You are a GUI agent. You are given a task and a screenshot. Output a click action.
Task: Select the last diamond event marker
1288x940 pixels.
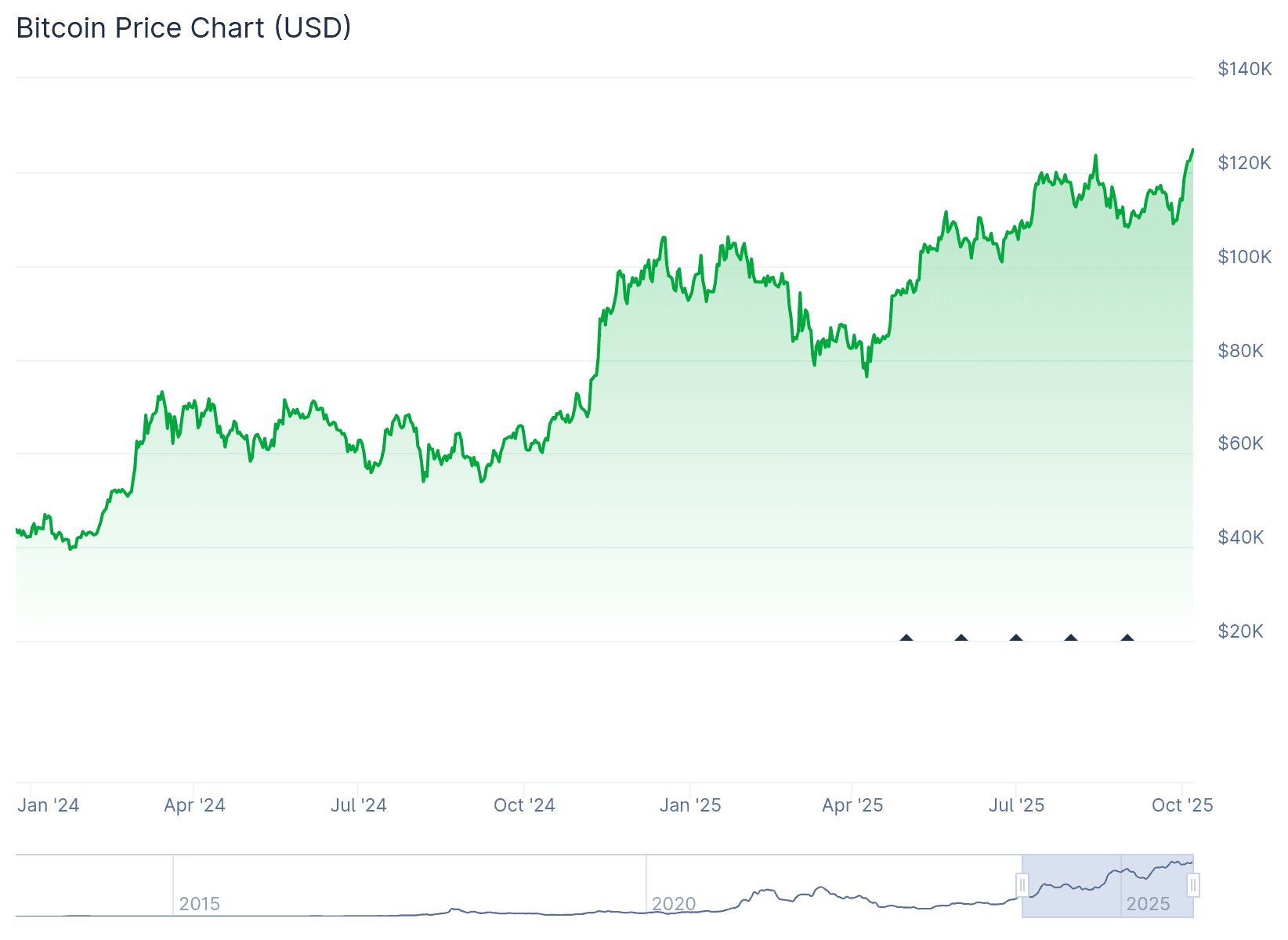point(1127,638)
